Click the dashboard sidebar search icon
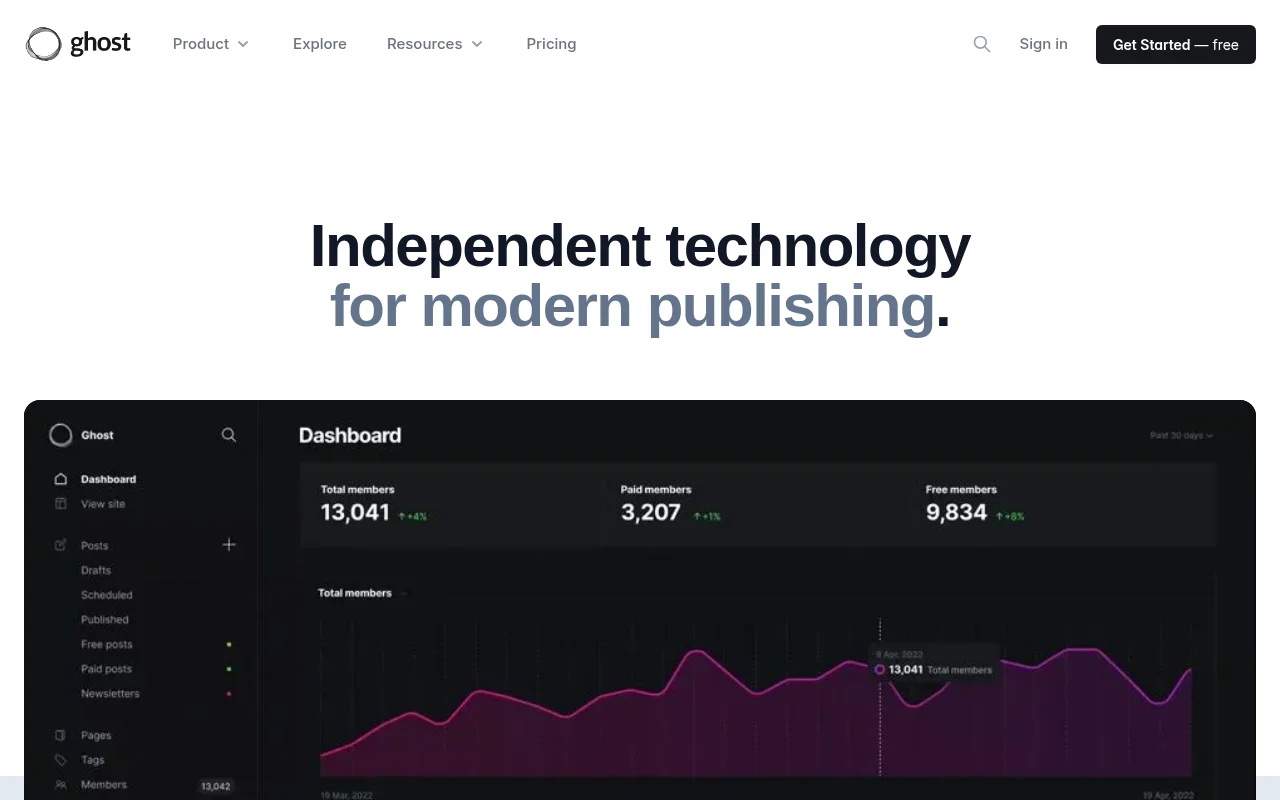The width and height of the screenshot is (1280, 800). click(x=229, y=435)
